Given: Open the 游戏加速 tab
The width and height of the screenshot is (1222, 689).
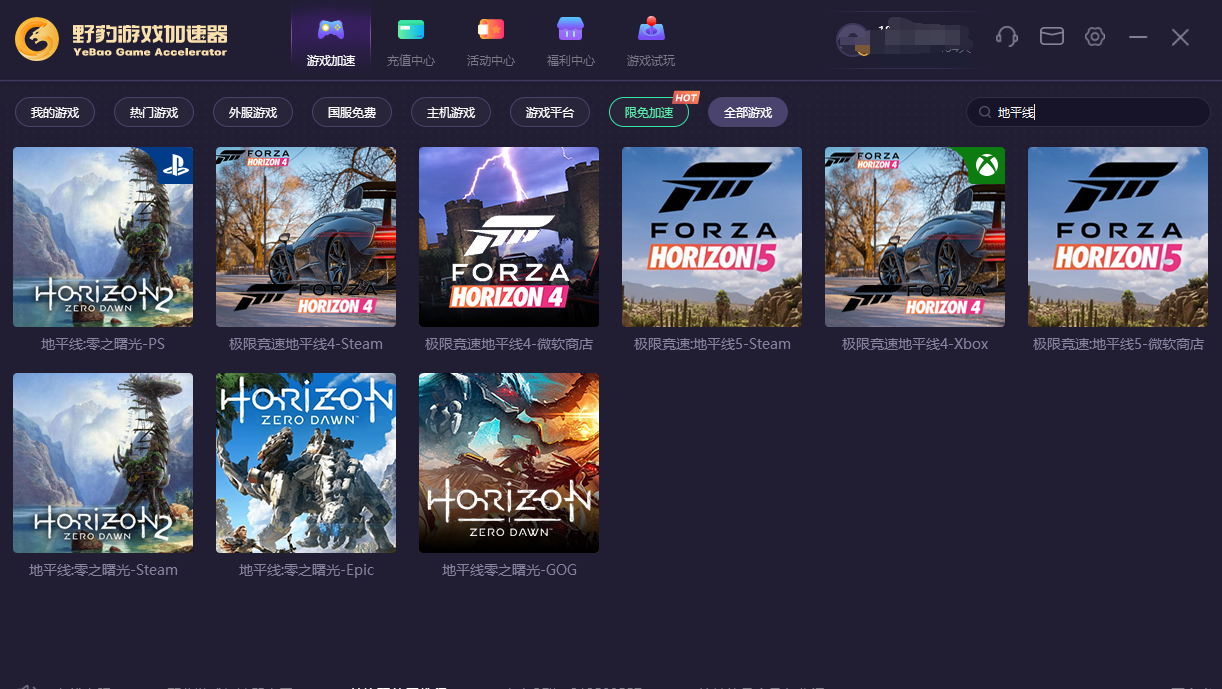Looking at the screenshot, I should pyautogui.click(x=331, y=41).
